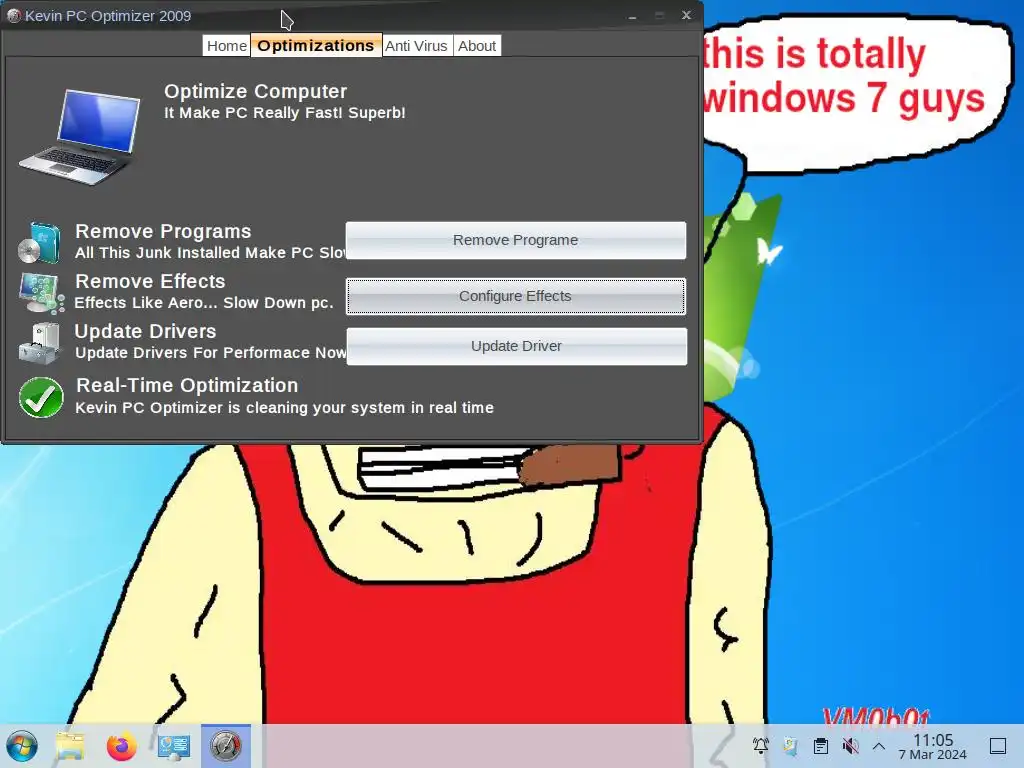Open the file manager from taskbar
Screen dimensions: 1024x768
70,746
